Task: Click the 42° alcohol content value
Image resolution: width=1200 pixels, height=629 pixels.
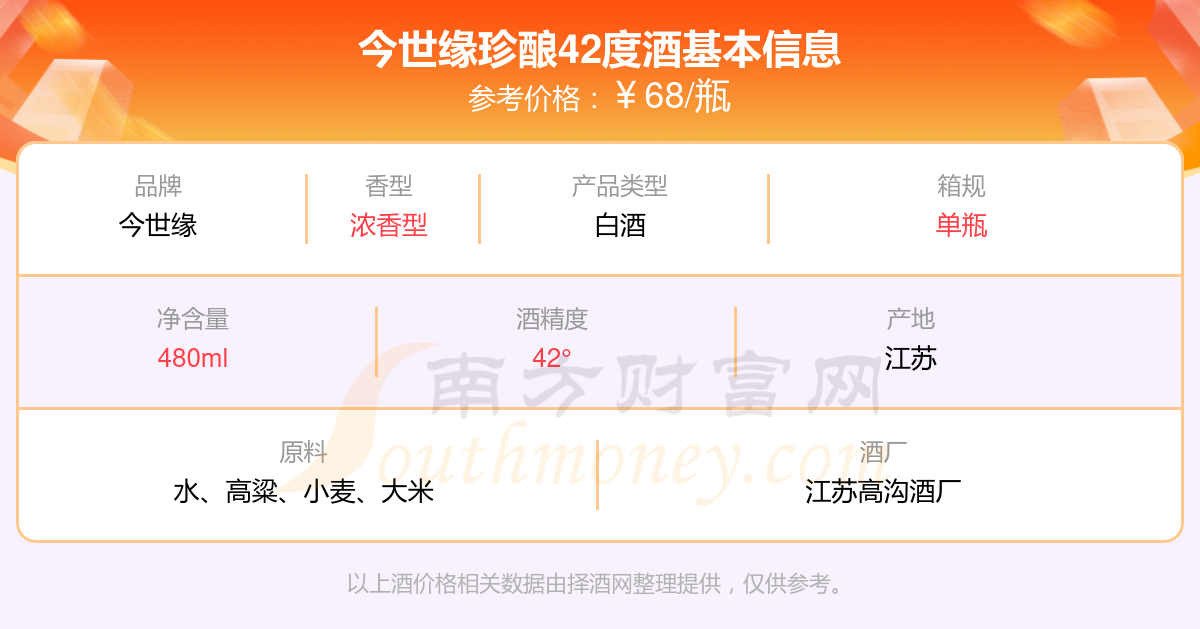Action: click(552, 358)
